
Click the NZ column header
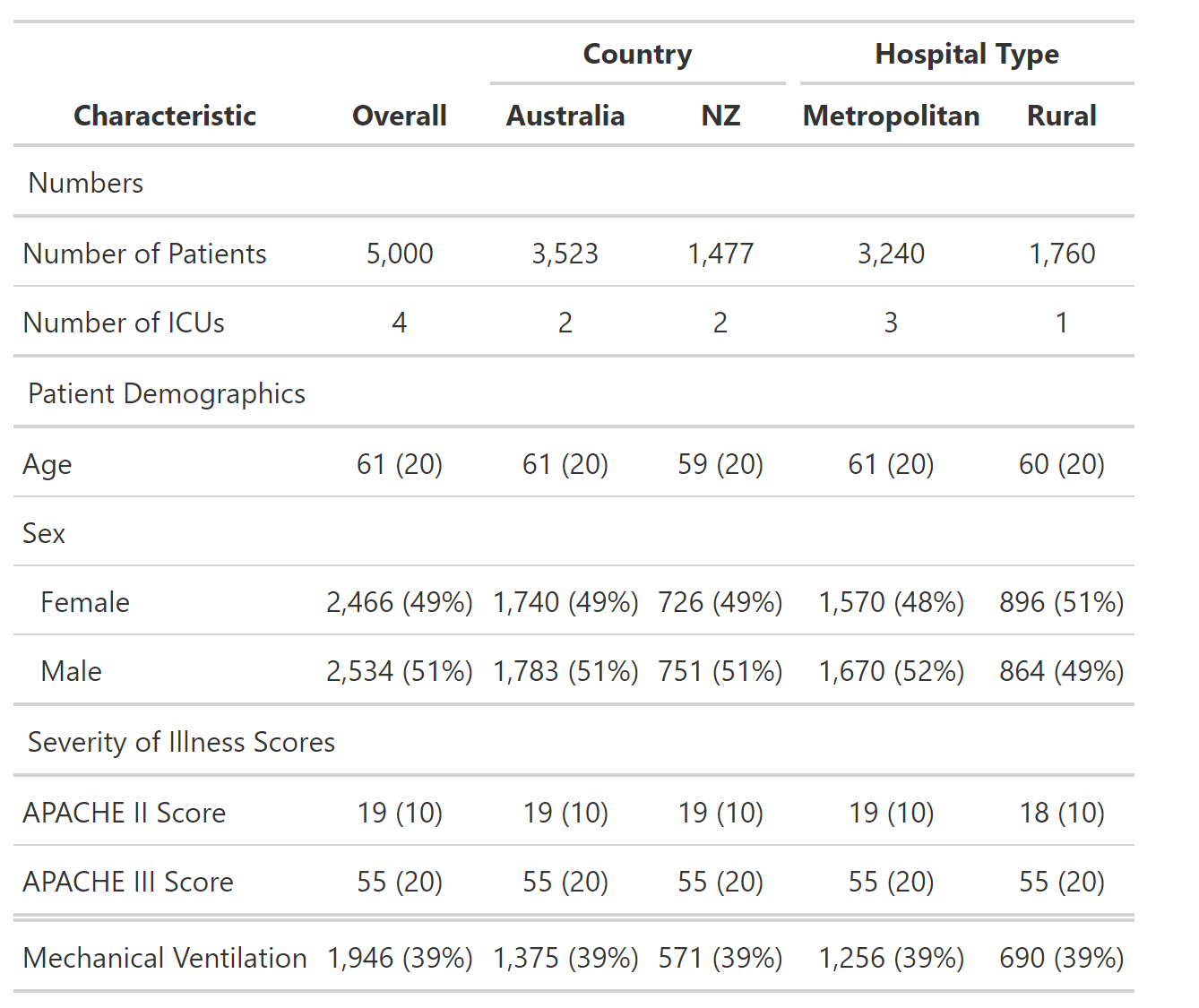point(720,116)
